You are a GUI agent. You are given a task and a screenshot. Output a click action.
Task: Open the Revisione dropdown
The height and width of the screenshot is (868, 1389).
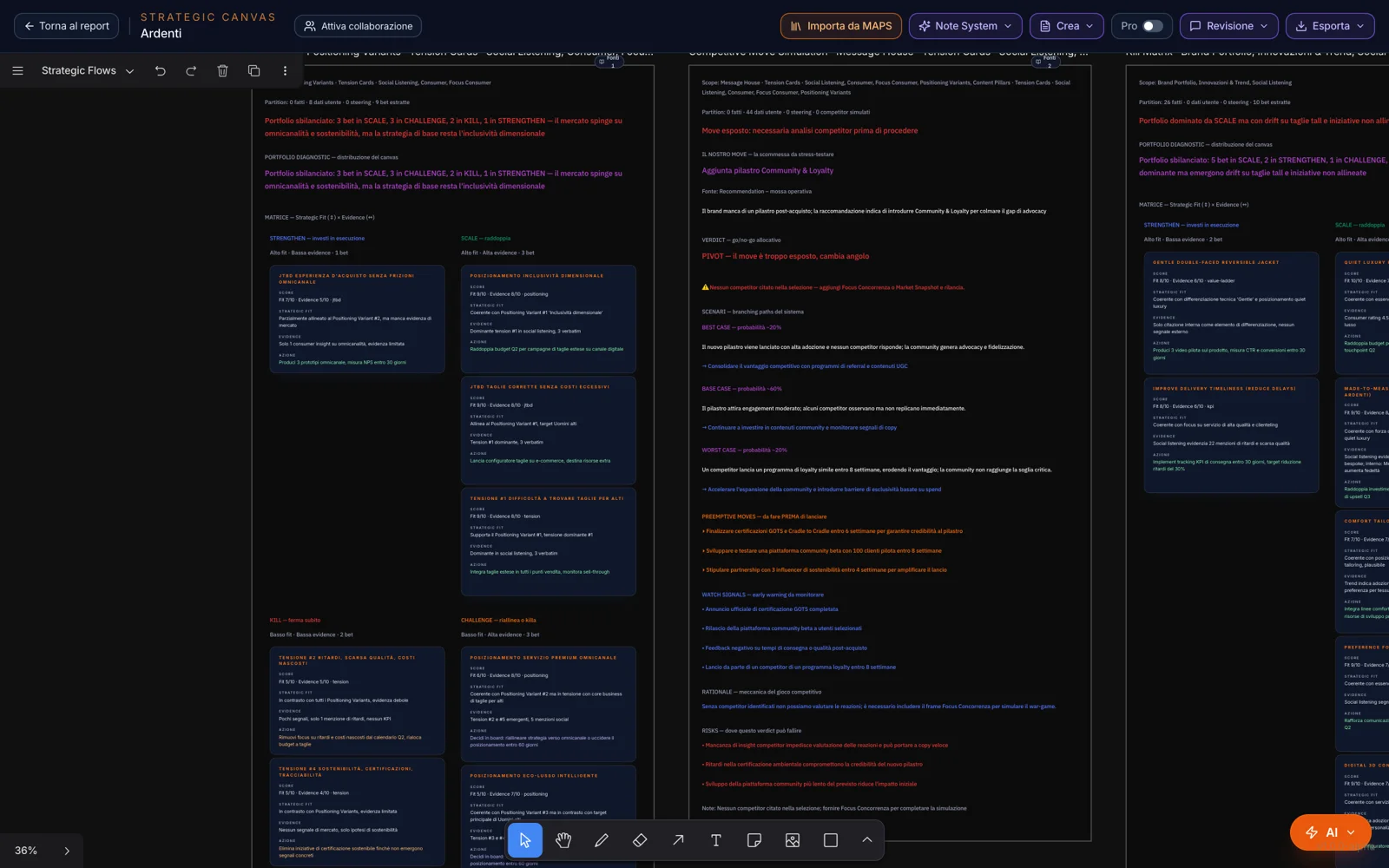click(x=1229, y=26)
